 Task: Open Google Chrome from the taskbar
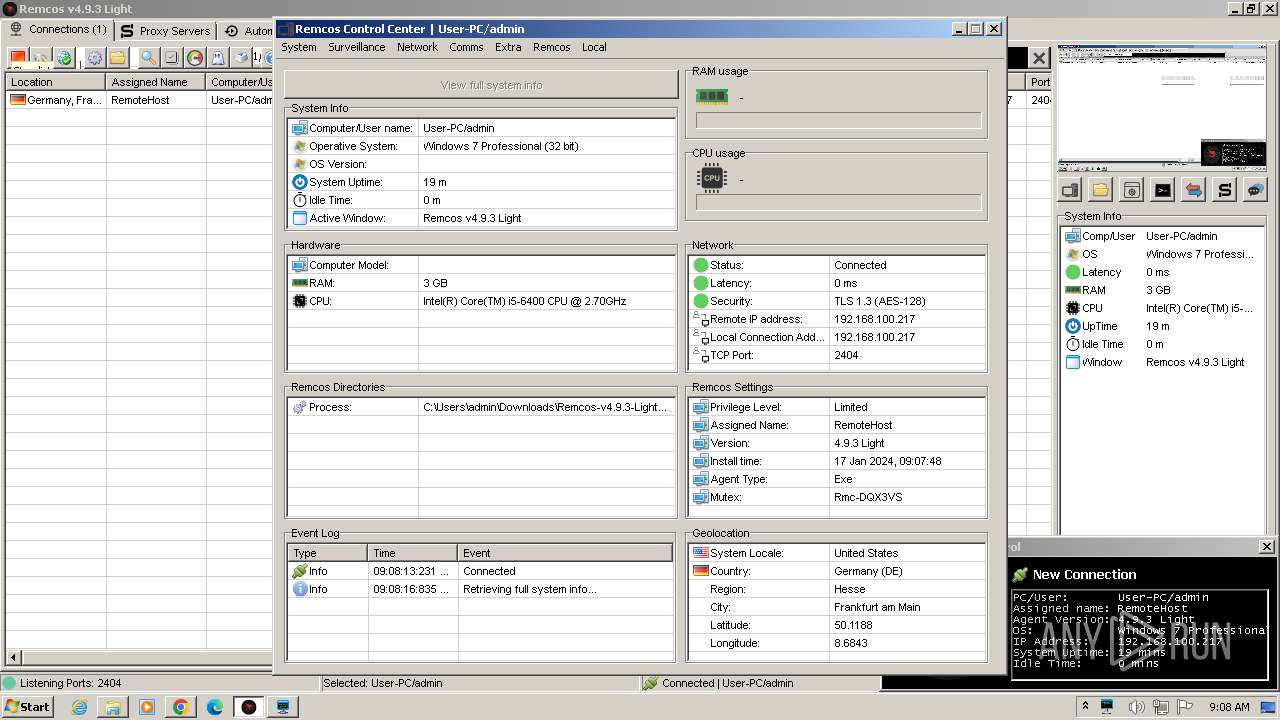181,707
